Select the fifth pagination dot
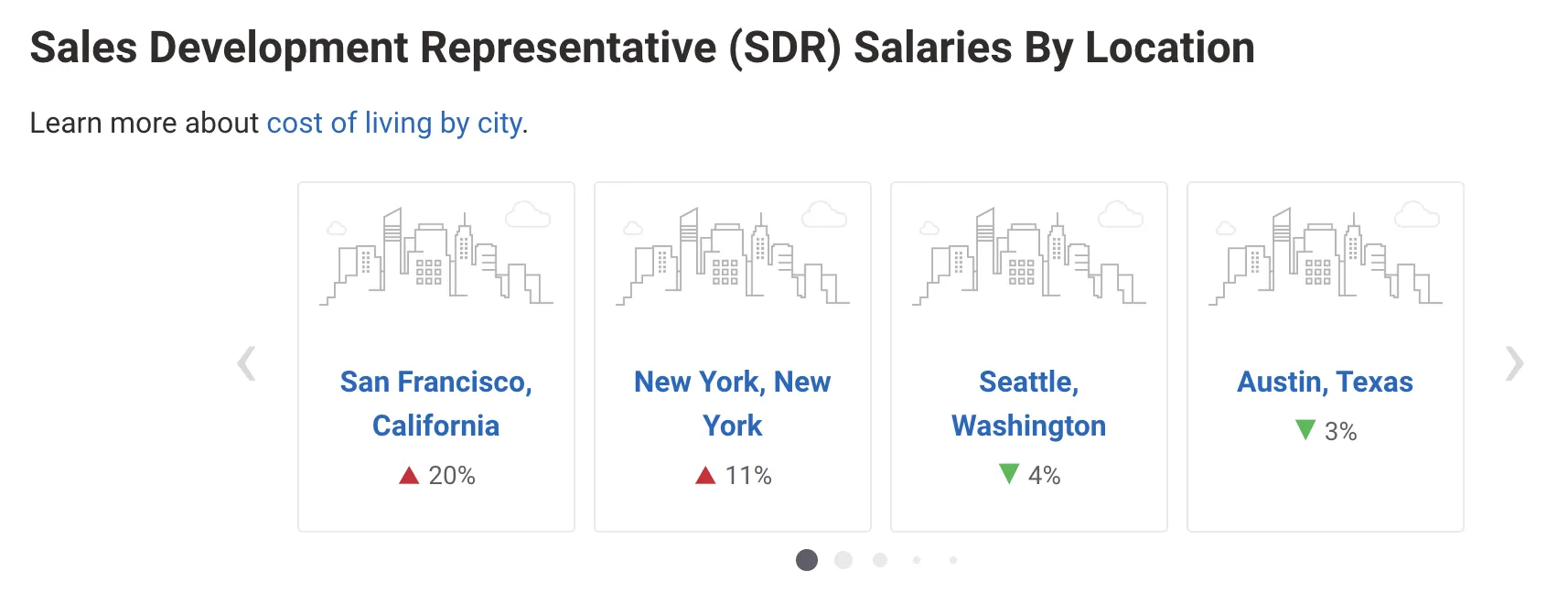Viewport: 1568px width, 593px height. pyautogui.click(x=953, y=559)
